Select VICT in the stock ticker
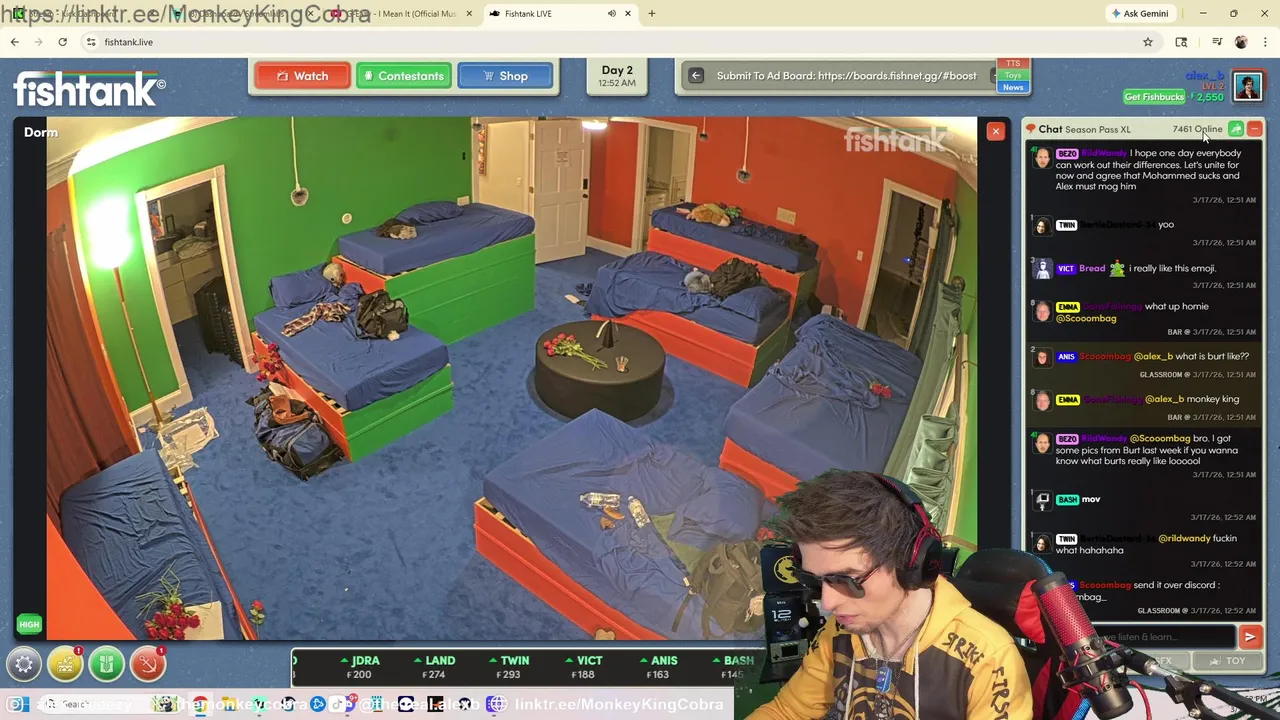The image size is (1280, 720). pos(584,667)
